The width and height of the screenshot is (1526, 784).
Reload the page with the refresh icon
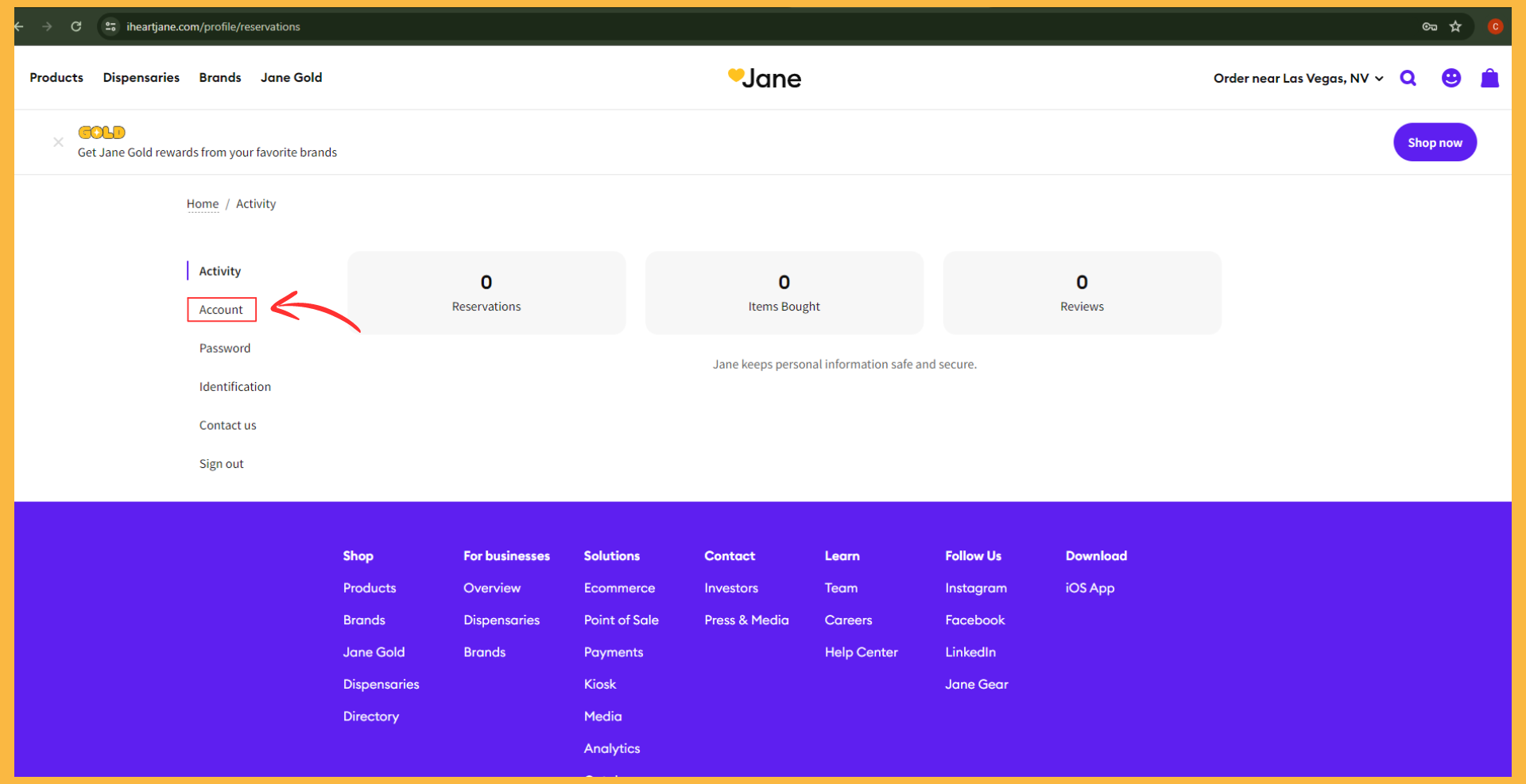point(76,26)
